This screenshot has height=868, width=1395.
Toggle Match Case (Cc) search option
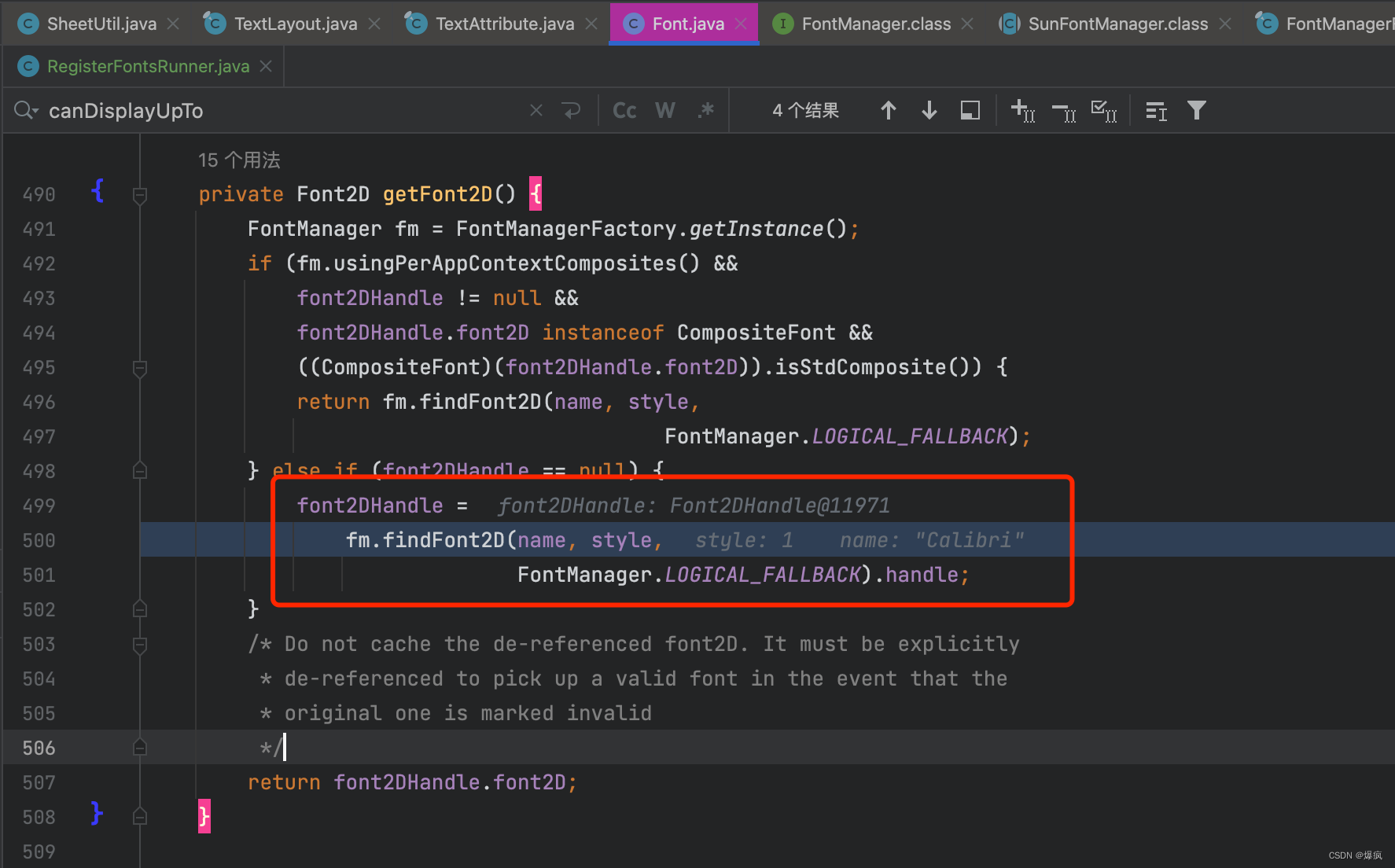point(624,111)
